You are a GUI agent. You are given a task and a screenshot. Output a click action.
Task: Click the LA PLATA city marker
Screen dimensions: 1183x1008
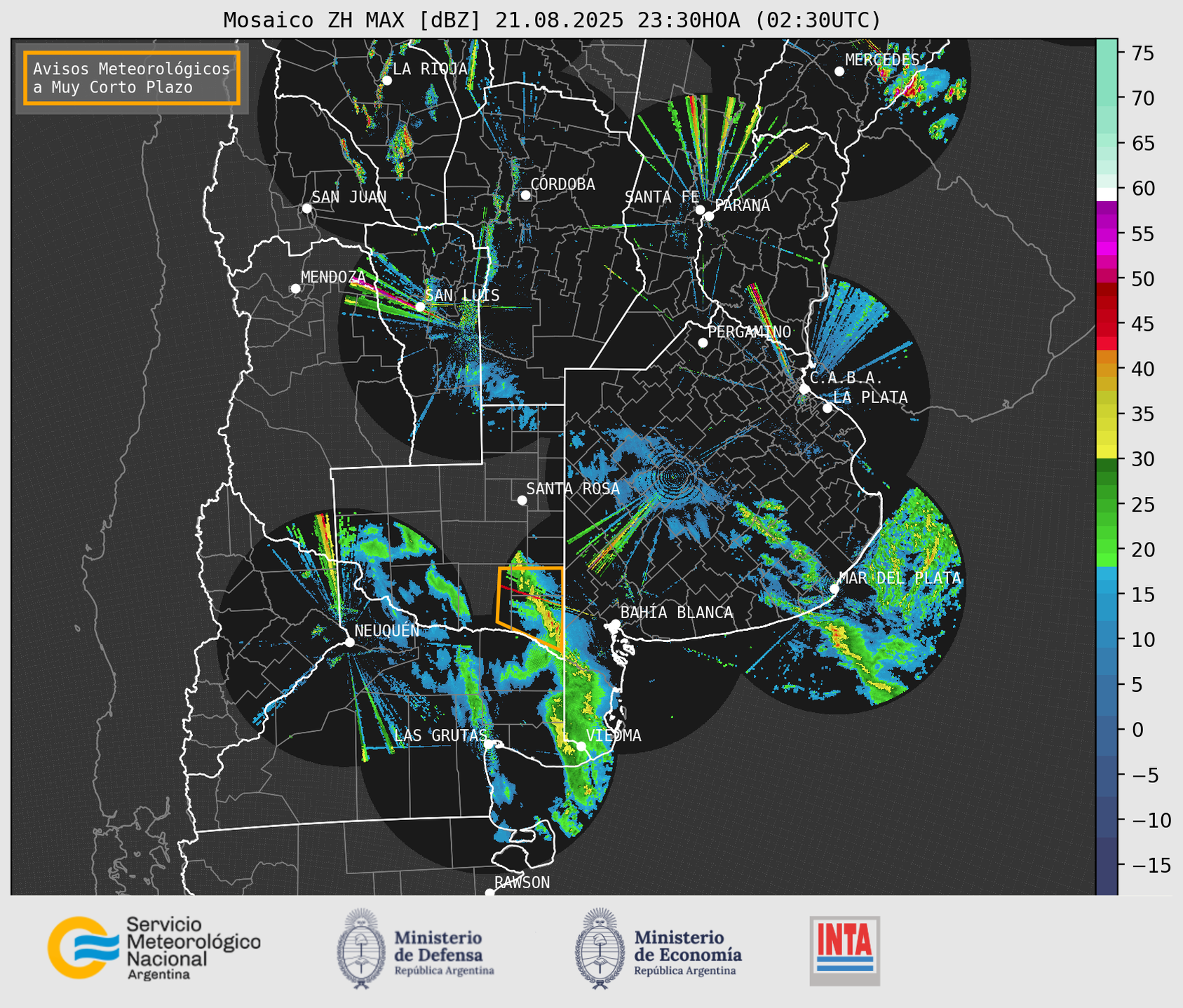pos(827,408)
